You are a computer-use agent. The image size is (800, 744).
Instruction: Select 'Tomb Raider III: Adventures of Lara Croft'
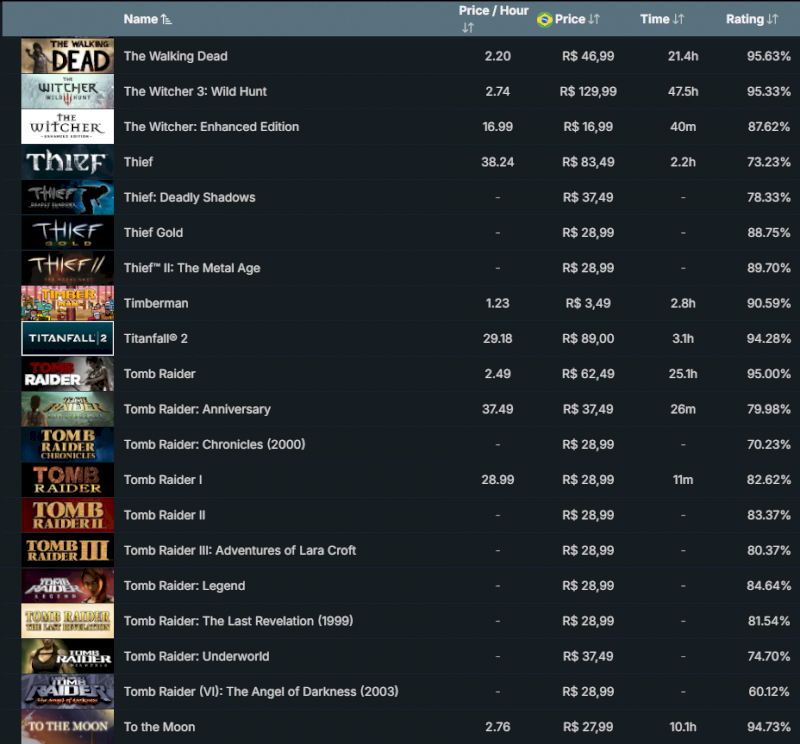[x=240, y=550]
